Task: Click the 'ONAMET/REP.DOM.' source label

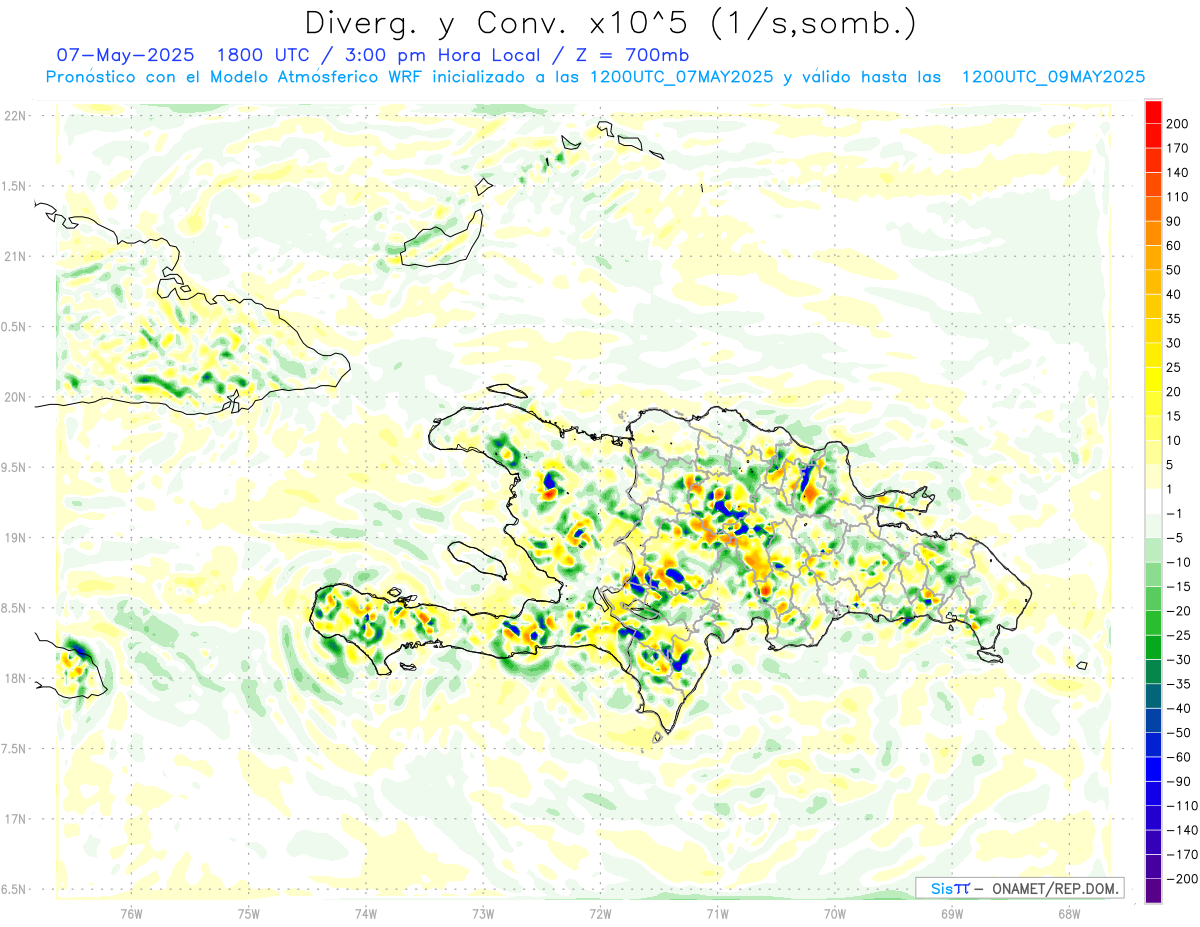Action: tap(1053, 888)
